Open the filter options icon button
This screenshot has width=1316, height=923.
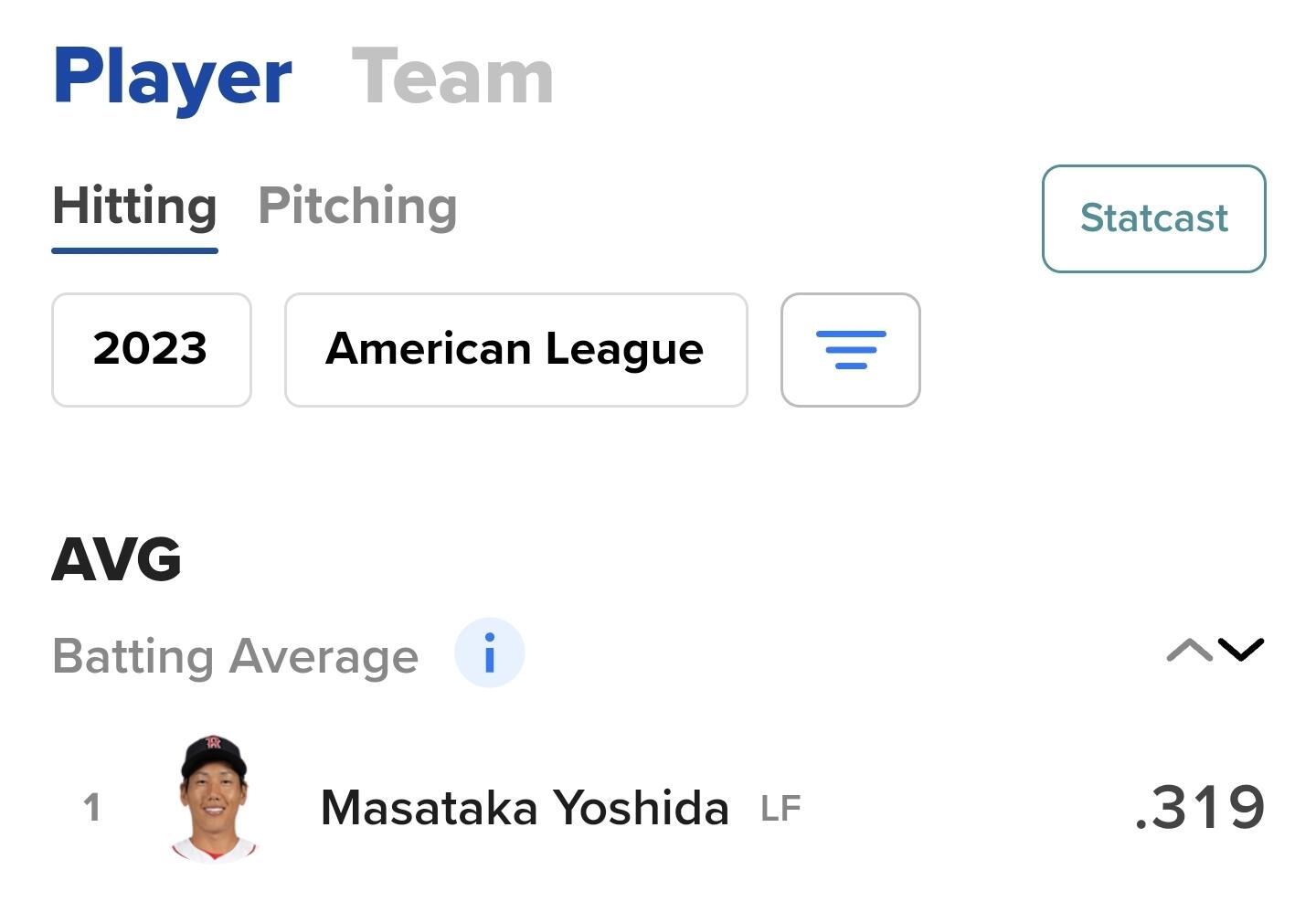tap(850, 350)
